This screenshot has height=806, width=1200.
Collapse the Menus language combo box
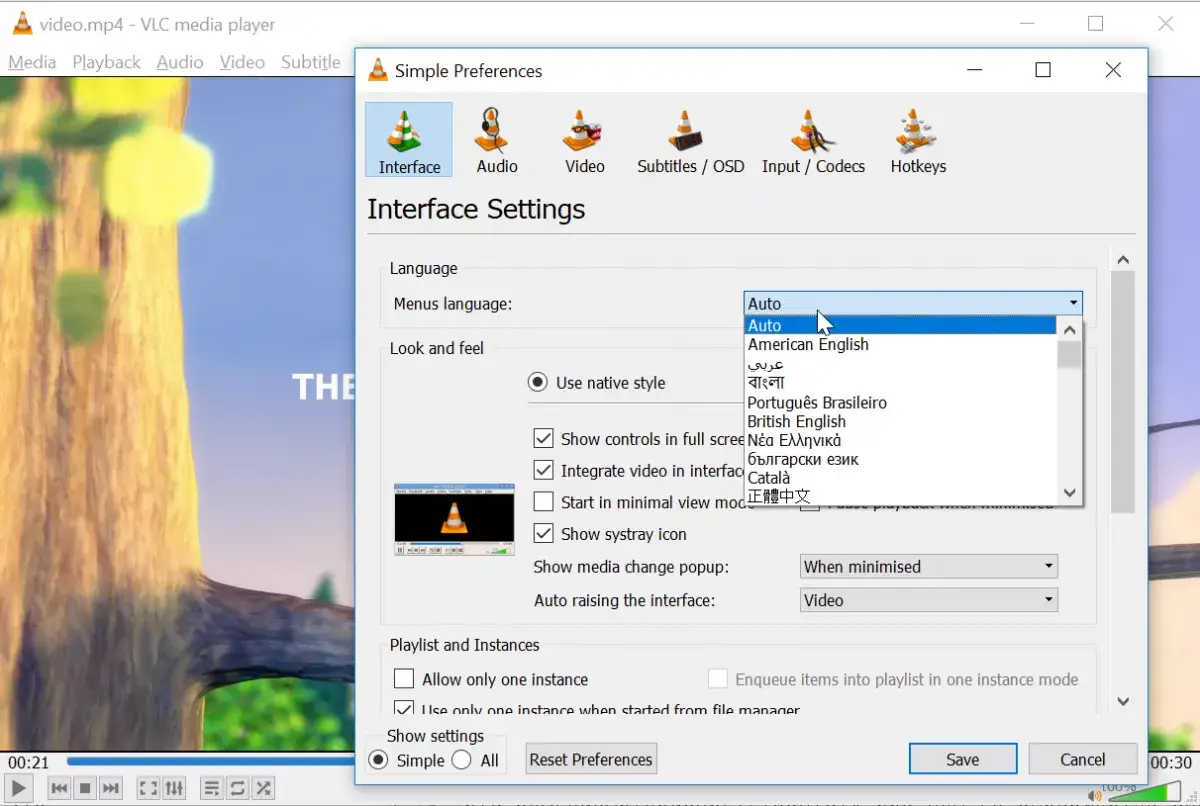pyautogui.click(x=913, y=303)
